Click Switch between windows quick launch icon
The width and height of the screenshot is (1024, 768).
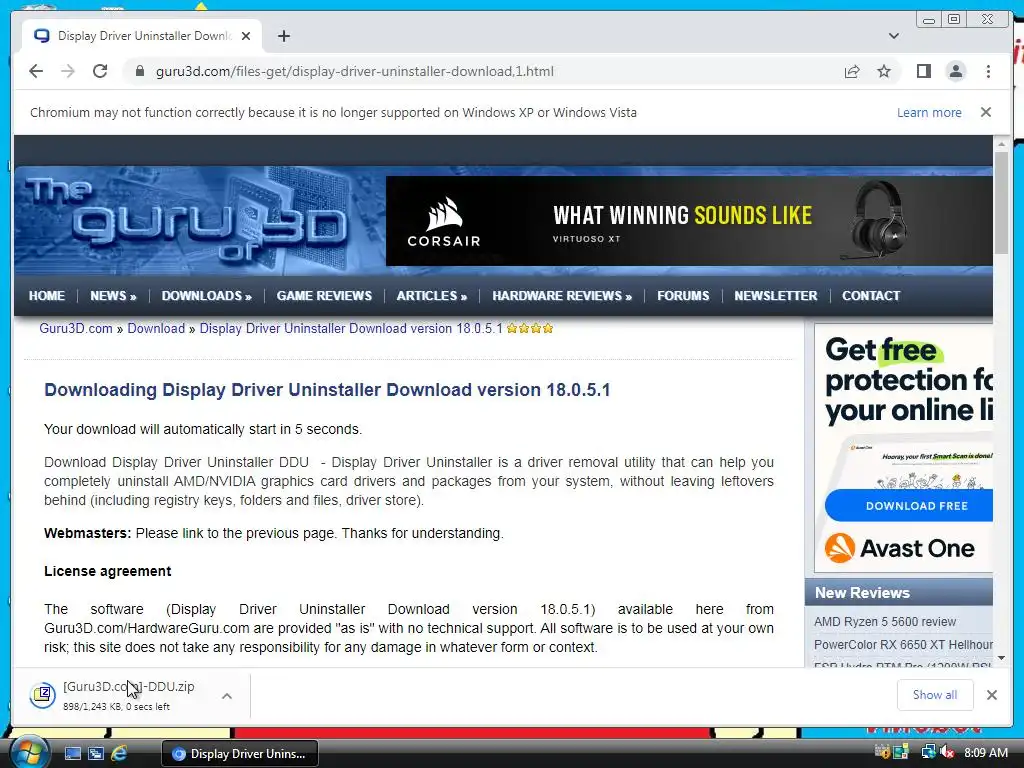click(x=95, y=754)
